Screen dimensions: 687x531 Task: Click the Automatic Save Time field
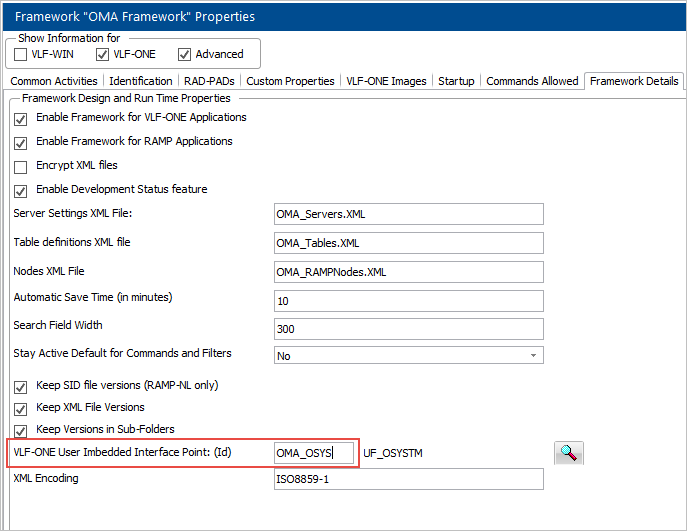408,301
